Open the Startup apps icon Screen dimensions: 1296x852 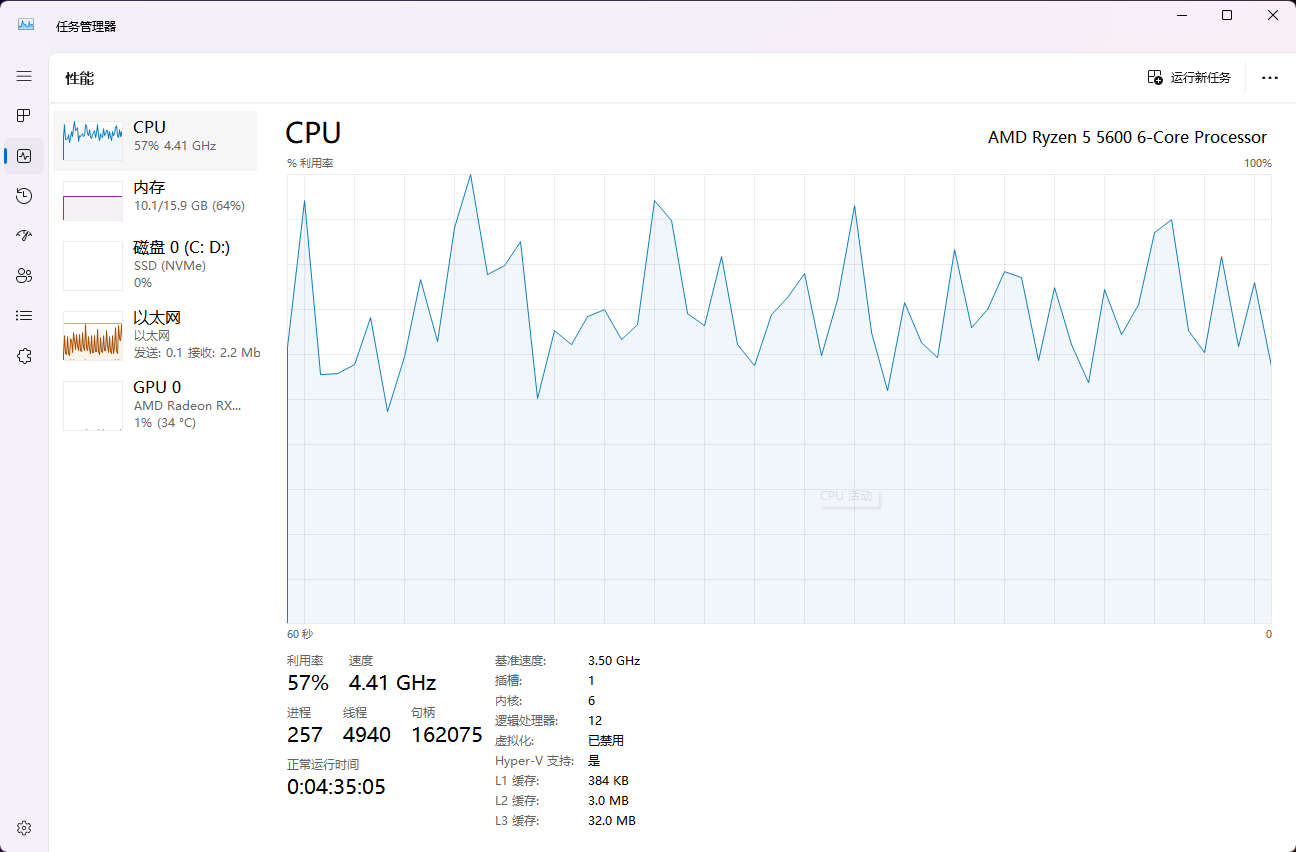(24, 236)
